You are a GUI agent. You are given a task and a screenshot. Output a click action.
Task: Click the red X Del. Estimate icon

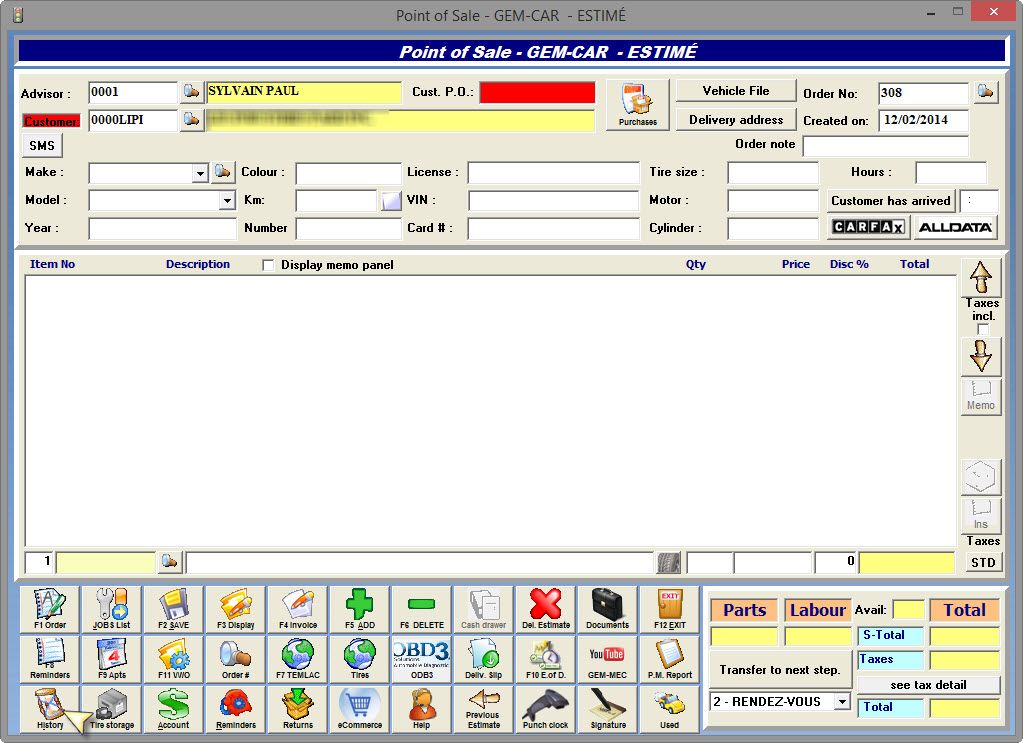(x=545, y=609)
